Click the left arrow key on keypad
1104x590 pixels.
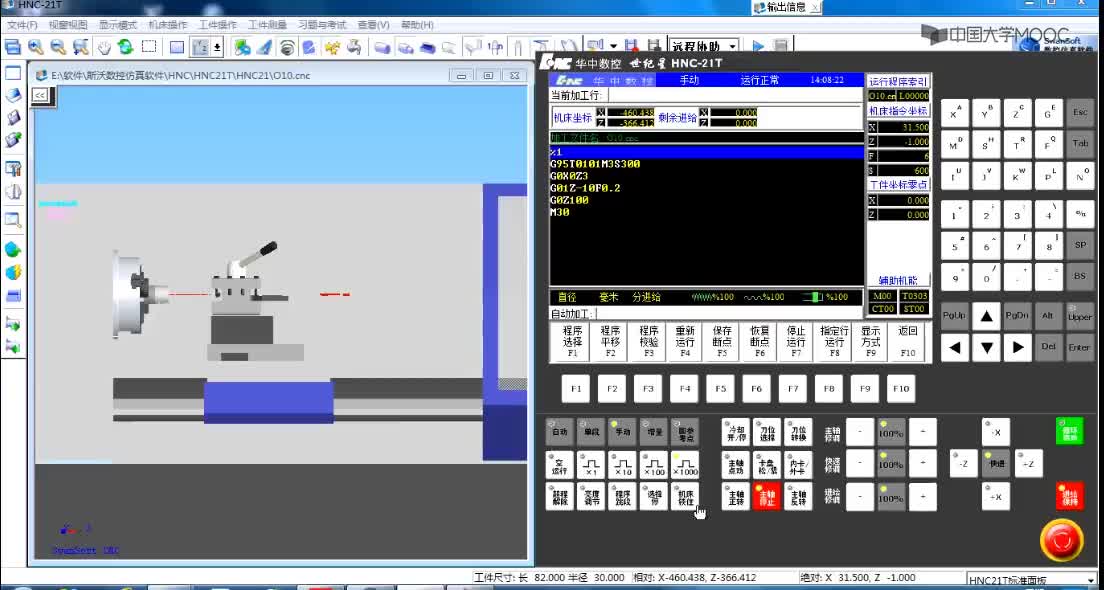[955, 347]
